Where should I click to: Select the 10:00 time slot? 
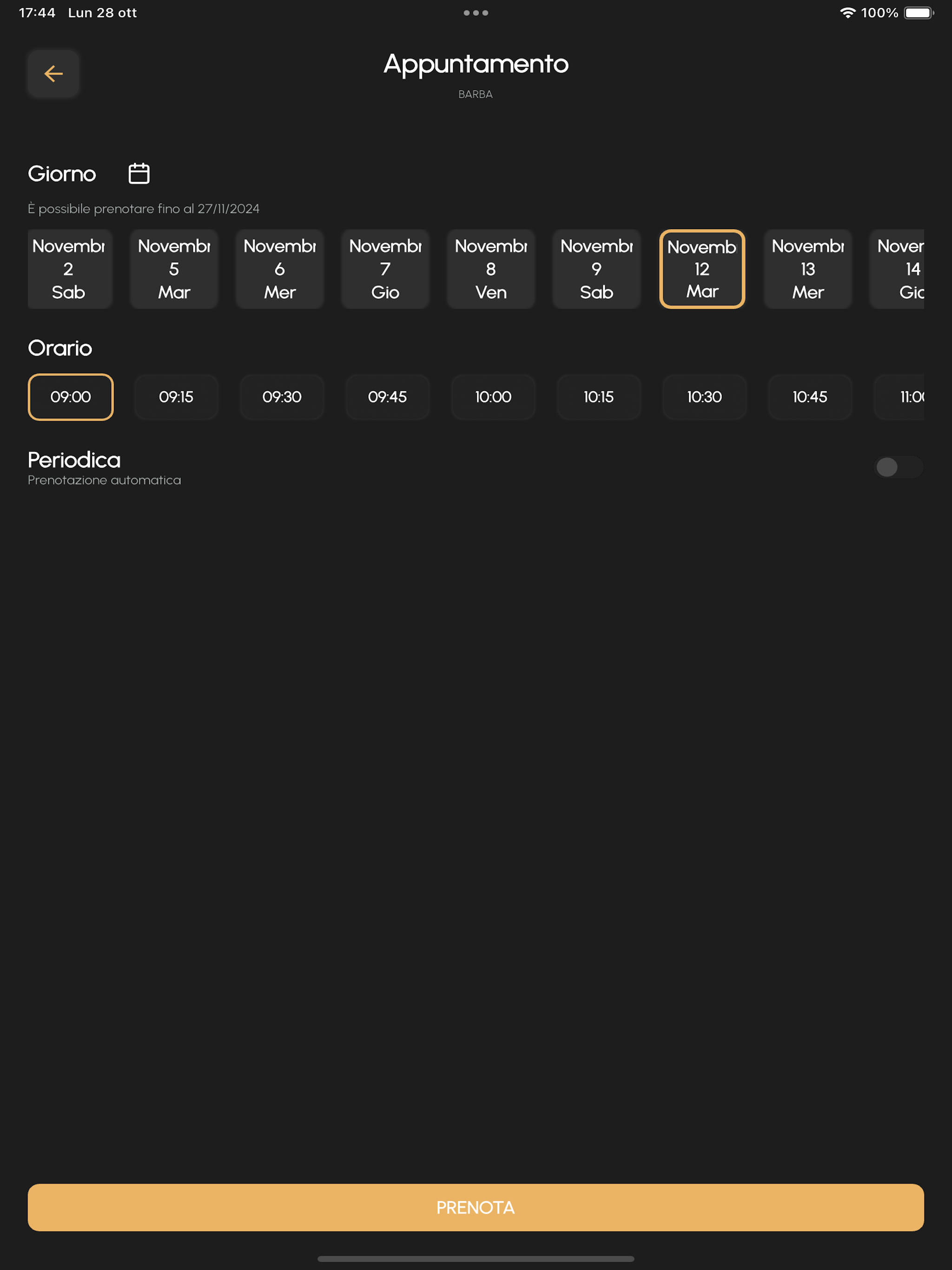click(493, 397)
